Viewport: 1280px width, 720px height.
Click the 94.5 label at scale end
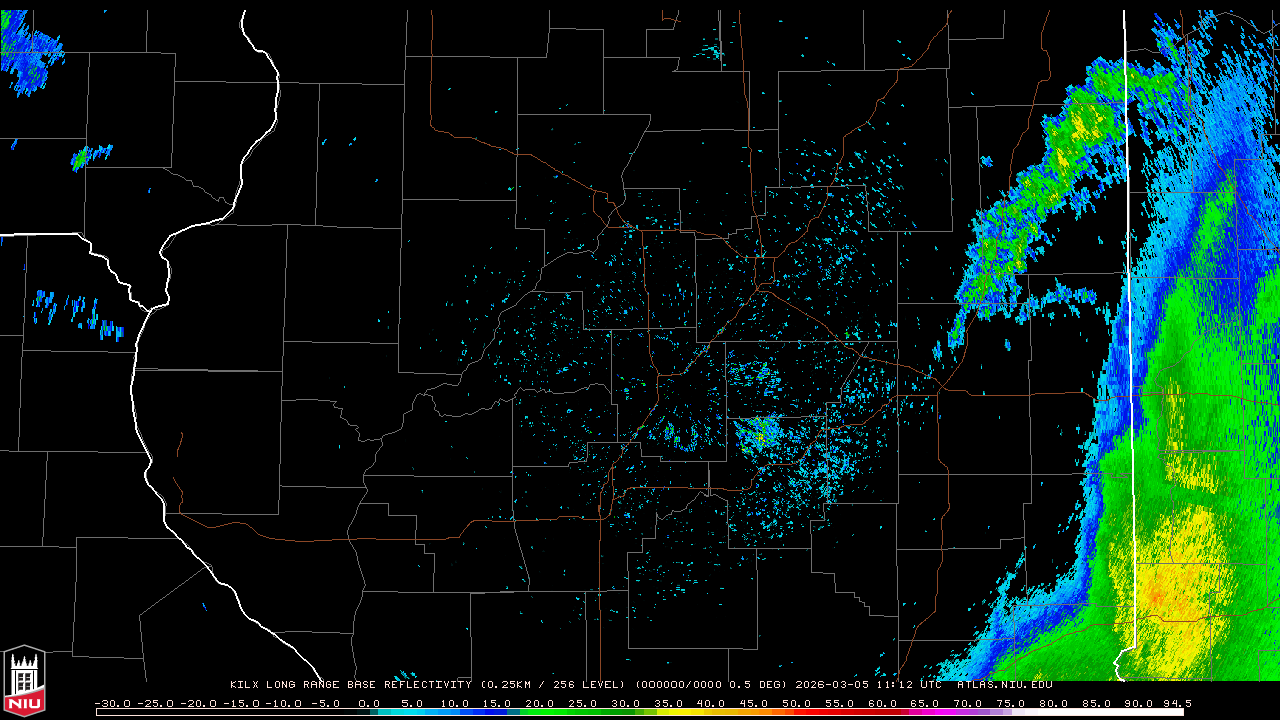click(1174, 703)
